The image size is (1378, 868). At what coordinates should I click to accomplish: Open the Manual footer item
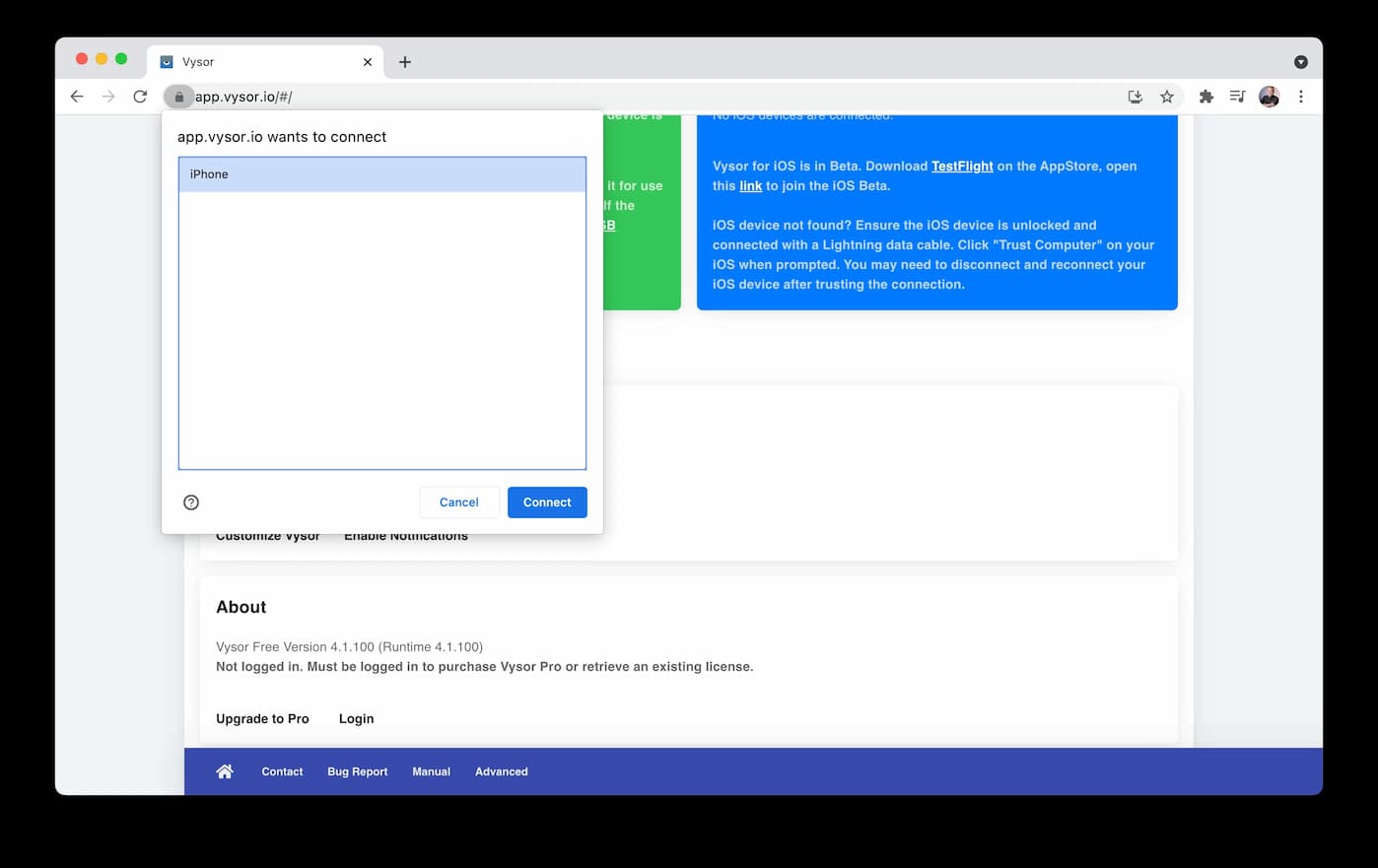(431, 771)
